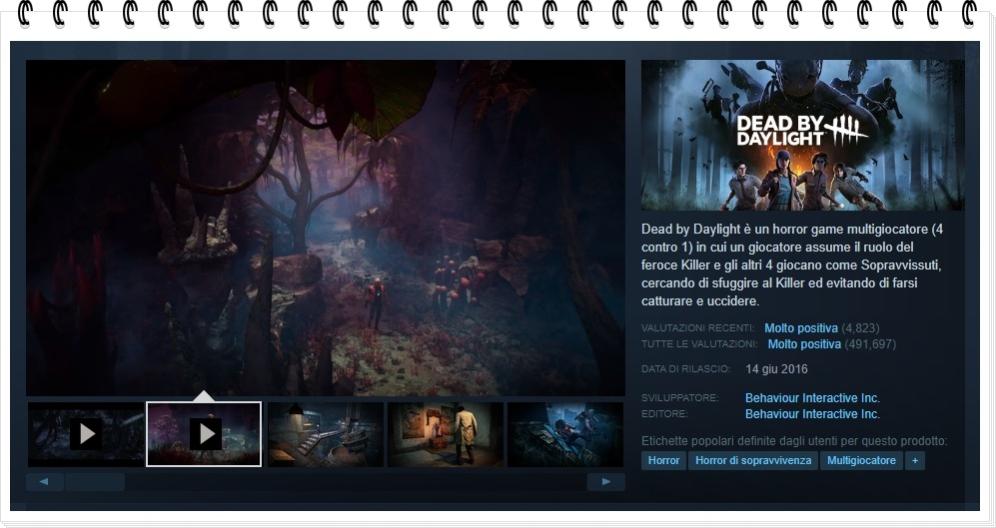996x528 pixels.
Task: Open the Multigiocatore tag
Action: tap(860, 461)
